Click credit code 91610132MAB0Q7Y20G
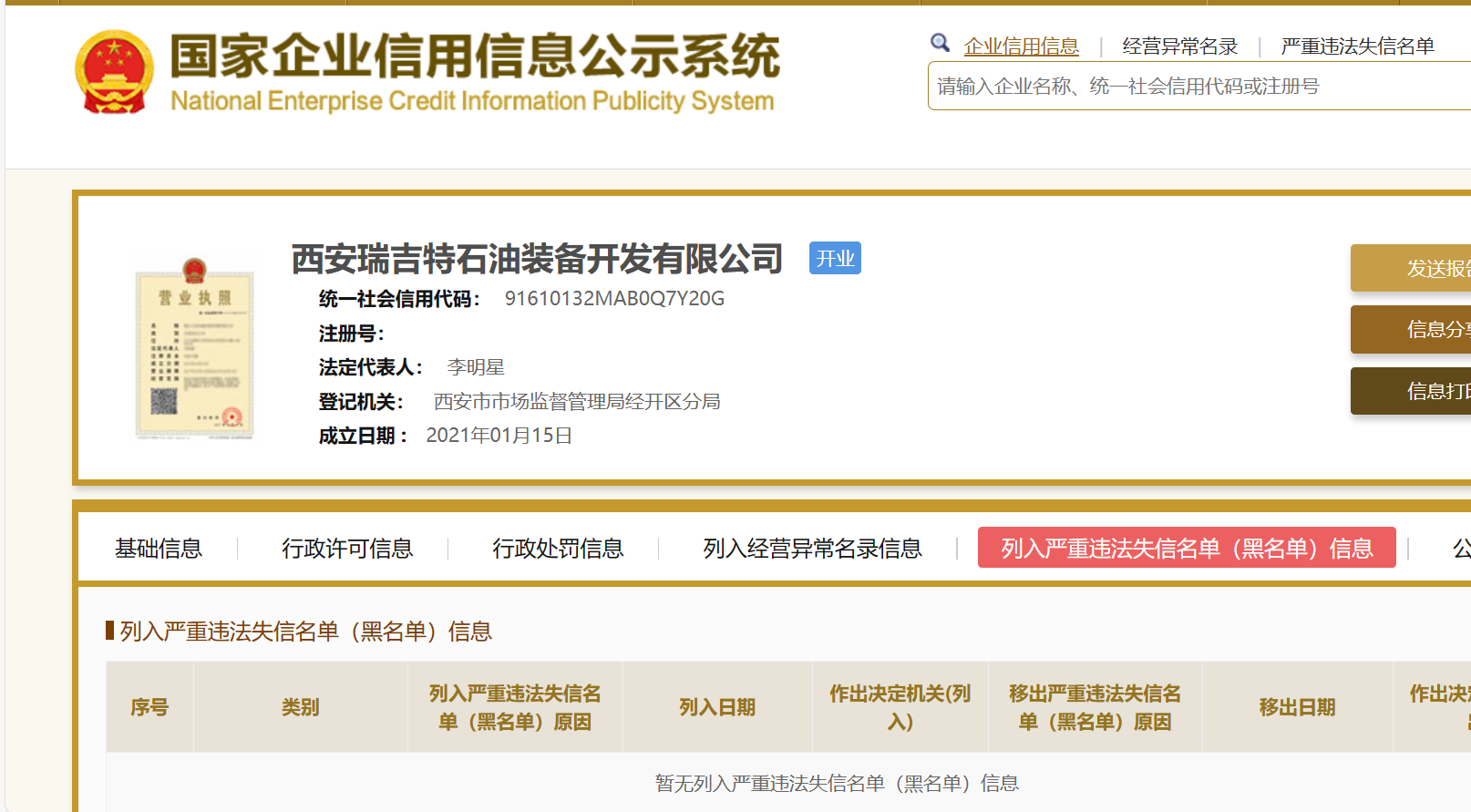This screenshot has width=1471, height=812. point(614,298)
